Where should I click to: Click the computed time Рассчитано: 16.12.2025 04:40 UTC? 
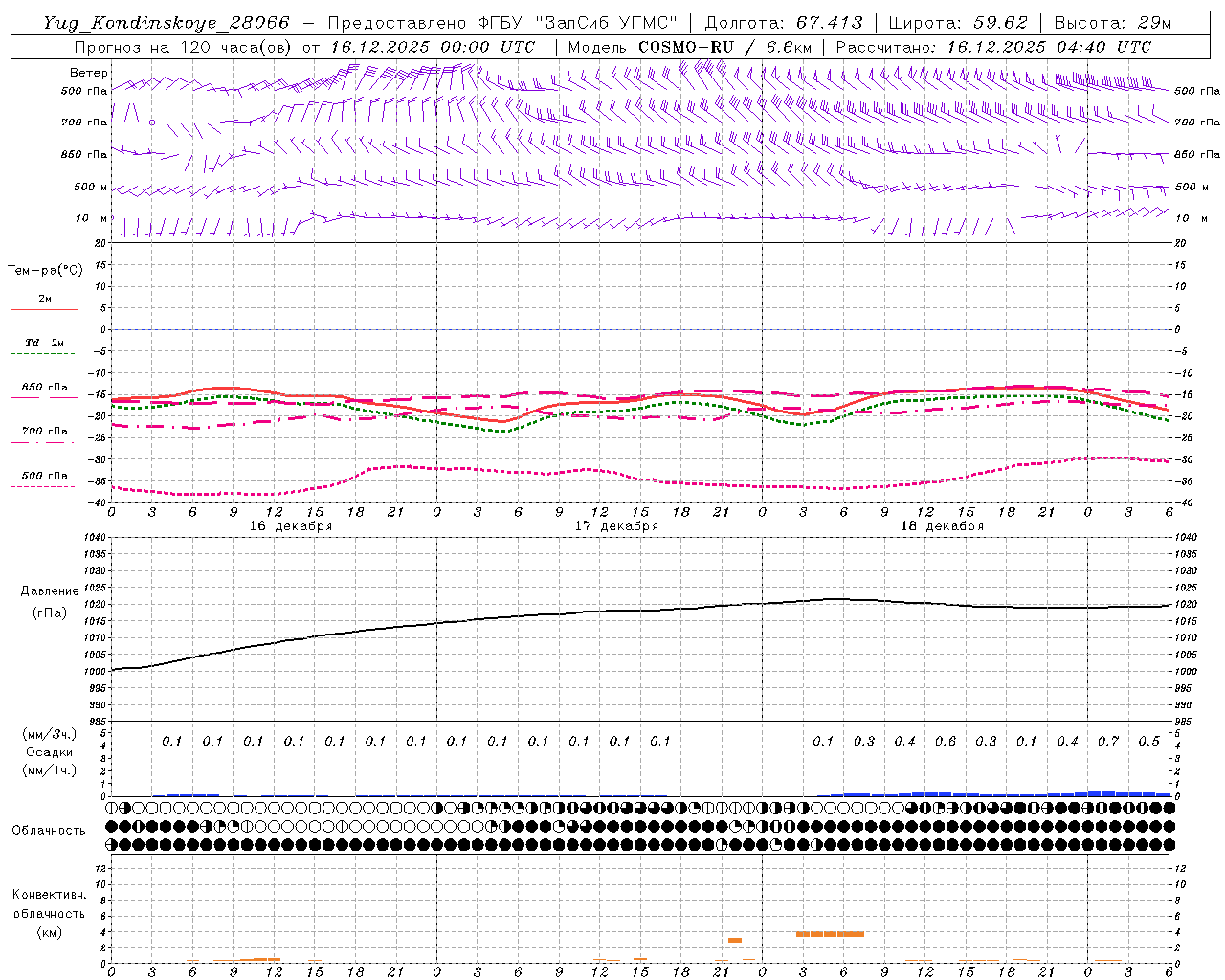[x=993, y=47]
